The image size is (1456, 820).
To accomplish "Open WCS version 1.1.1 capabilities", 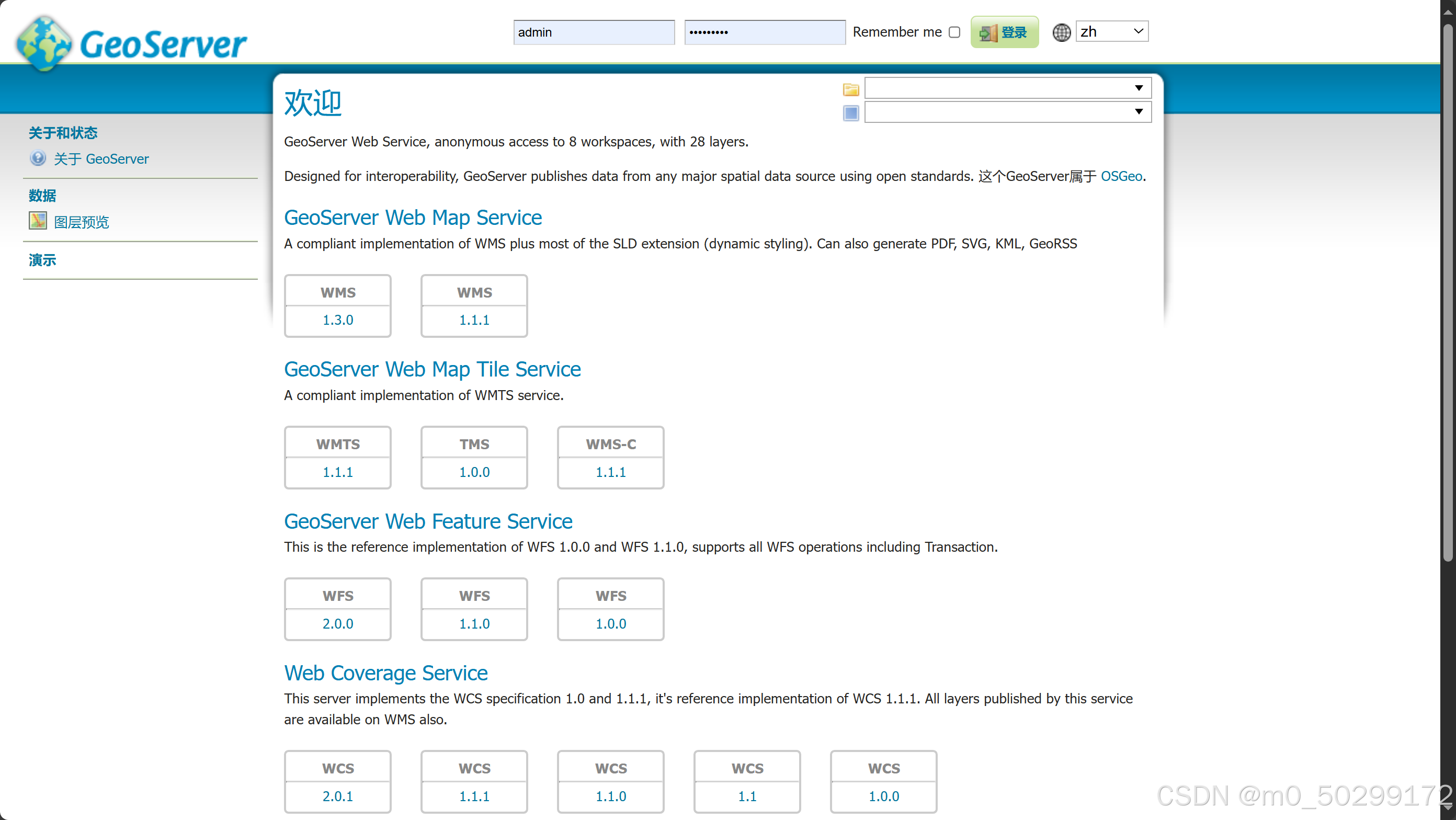I will pyautogui.click(x=474, y=796).
